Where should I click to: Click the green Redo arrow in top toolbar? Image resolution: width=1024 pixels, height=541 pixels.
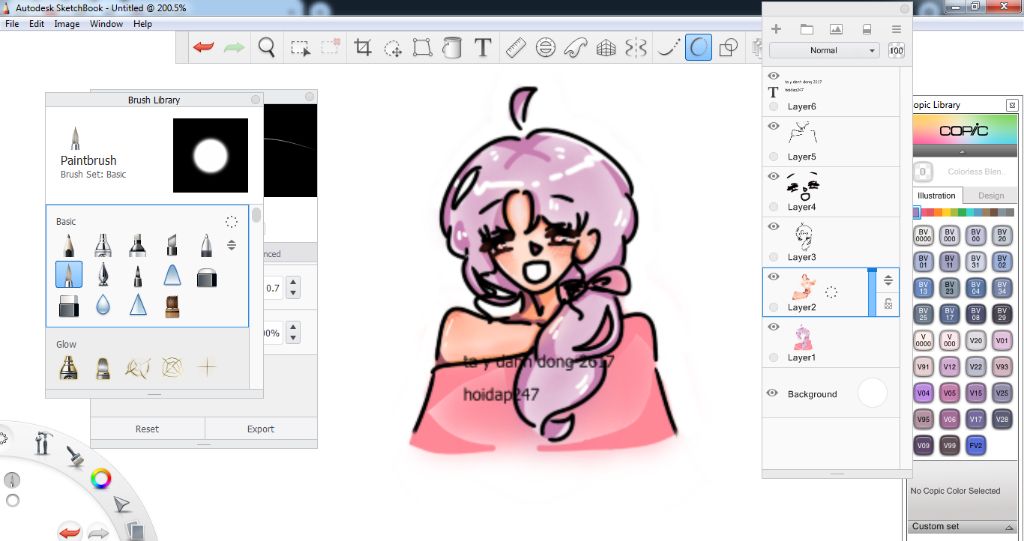234,48
